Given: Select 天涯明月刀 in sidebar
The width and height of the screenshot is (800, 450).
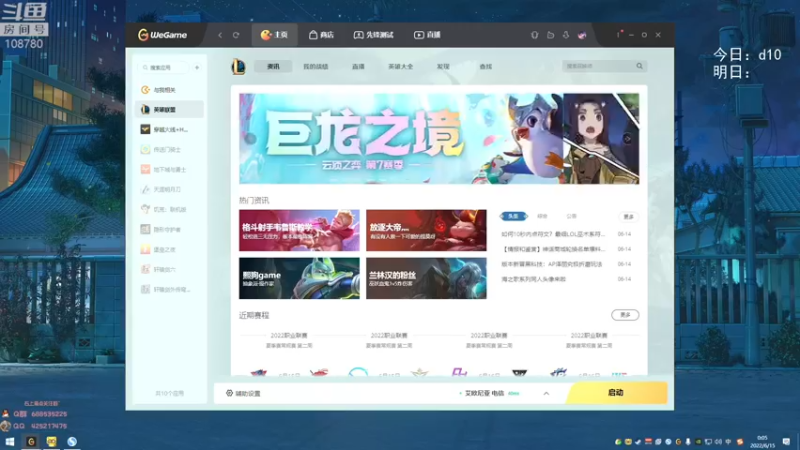Looking at the screenshot, I should click(169, 189).
